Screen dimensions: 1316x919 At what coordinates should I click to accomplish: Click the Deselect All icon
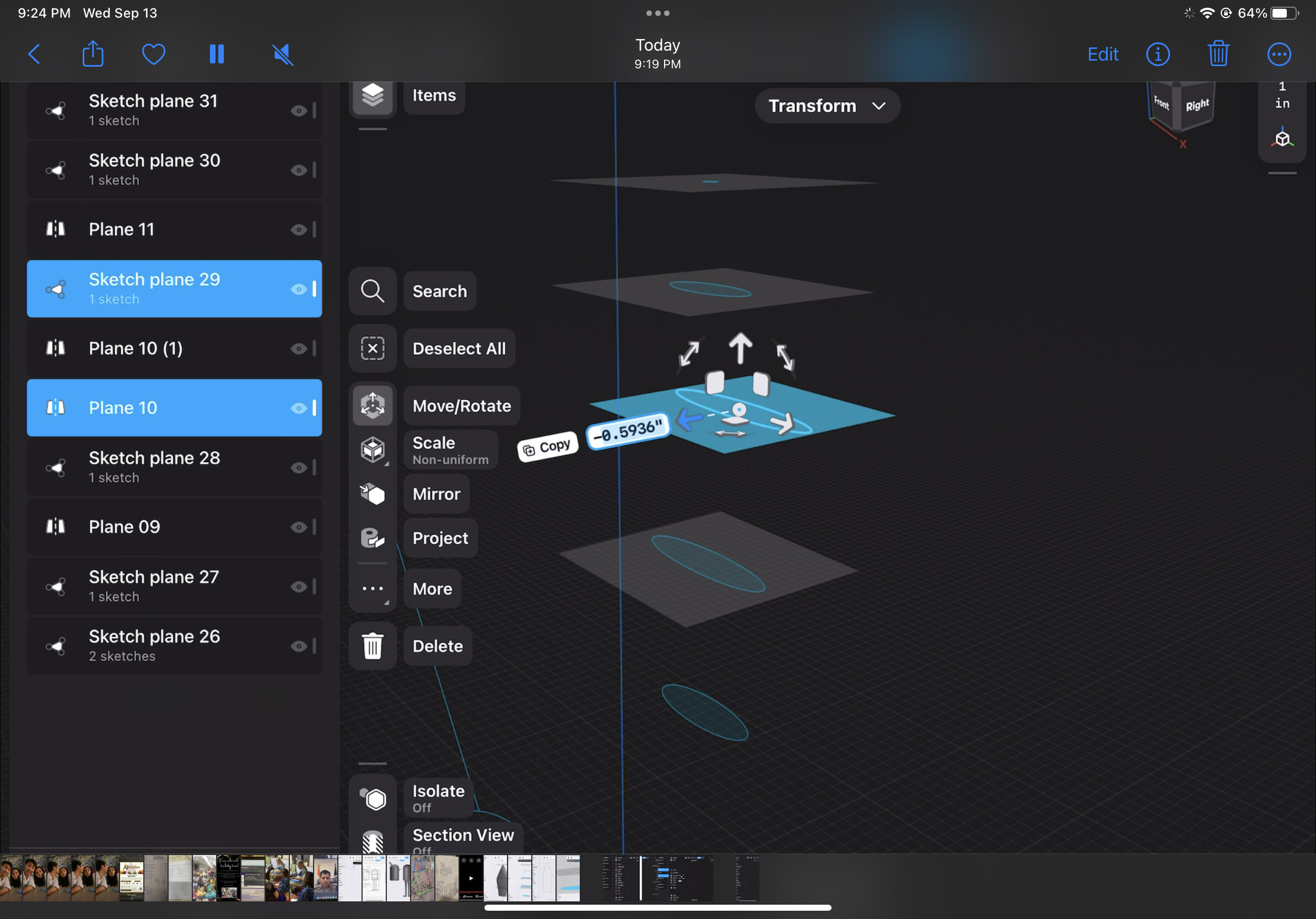click(373, 348)
